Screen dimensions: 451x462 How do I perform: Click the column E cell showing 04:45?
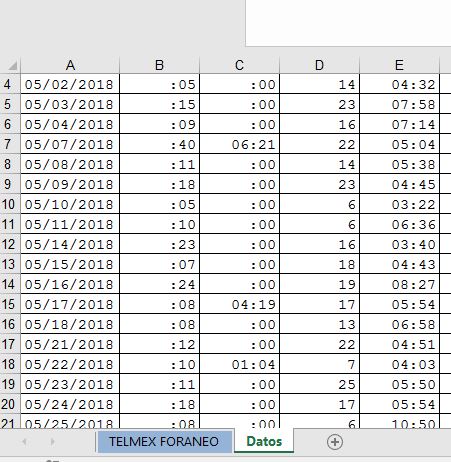(399, 184)
